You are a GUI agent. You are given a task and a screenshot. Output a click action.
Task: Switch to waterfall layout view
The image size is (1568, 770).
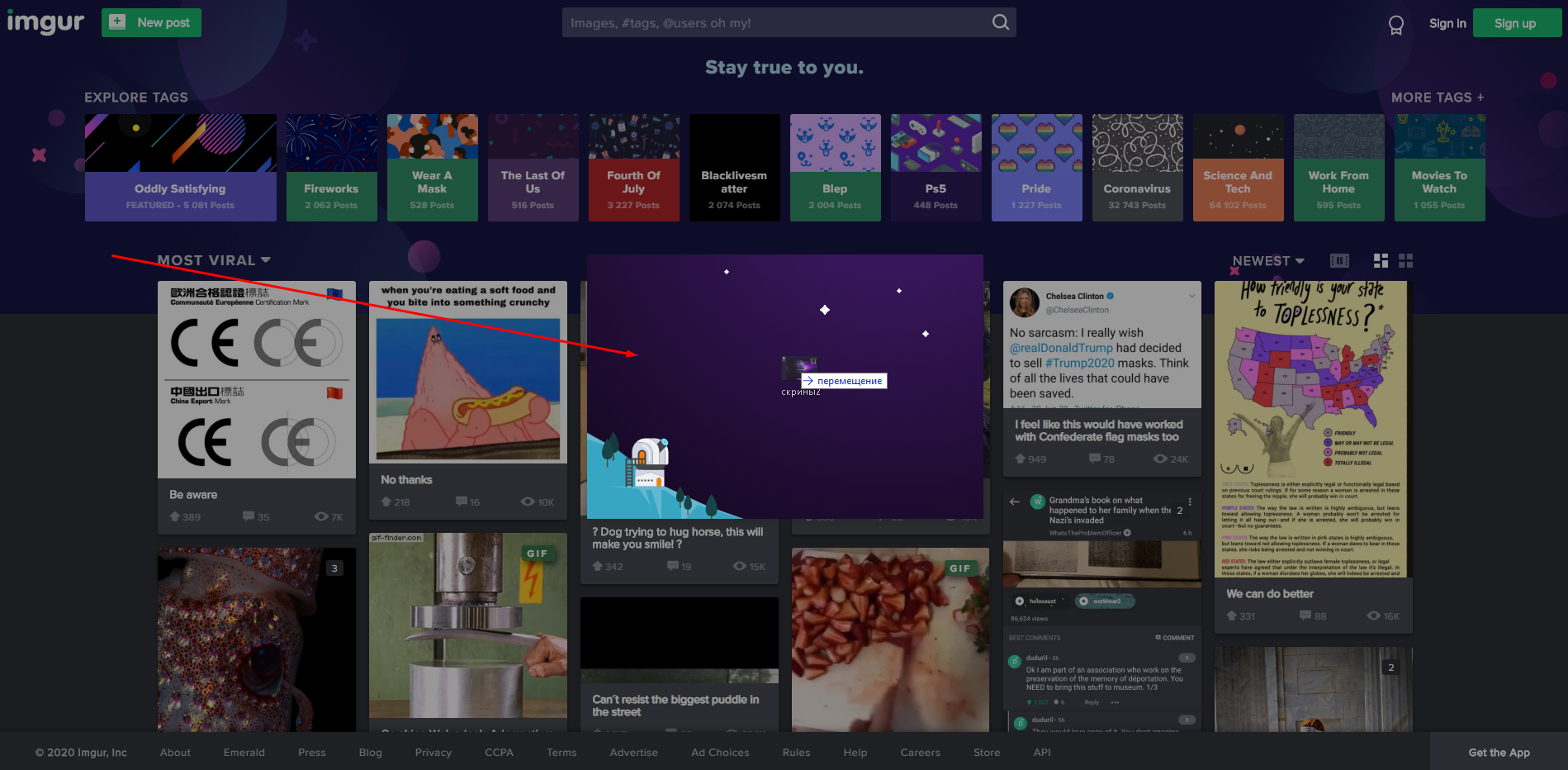[x=1381, y=261]
